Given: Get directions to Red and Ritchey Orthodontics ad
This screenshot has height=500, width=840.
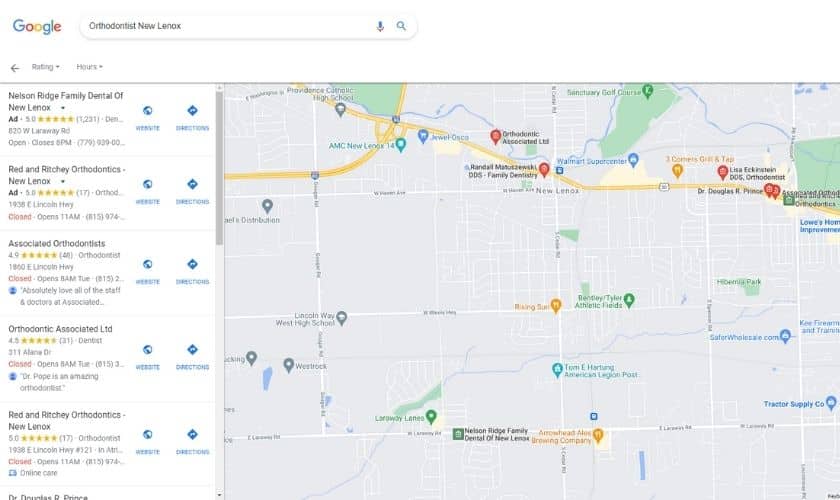Looking at the screenshot, I should pyautogui.click(x=192, y=192).
